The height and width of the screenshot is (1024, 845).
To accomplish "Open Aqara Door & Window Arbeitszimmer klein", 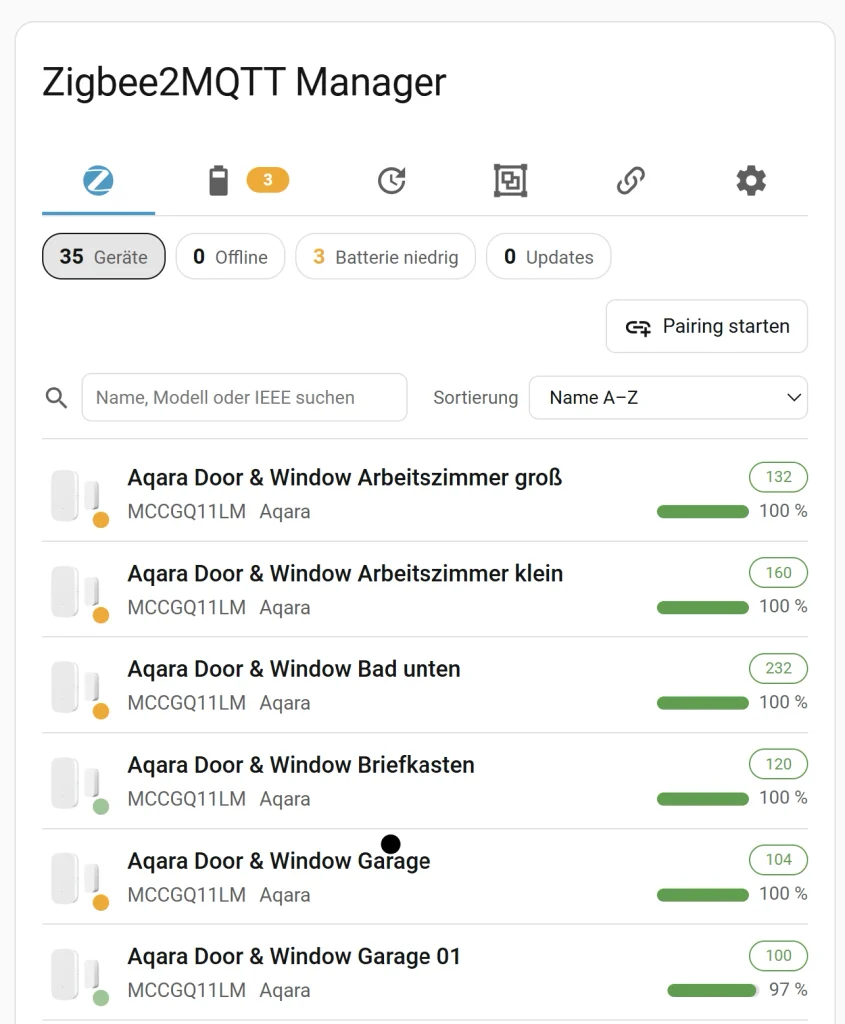I will (x=345, y=573).
